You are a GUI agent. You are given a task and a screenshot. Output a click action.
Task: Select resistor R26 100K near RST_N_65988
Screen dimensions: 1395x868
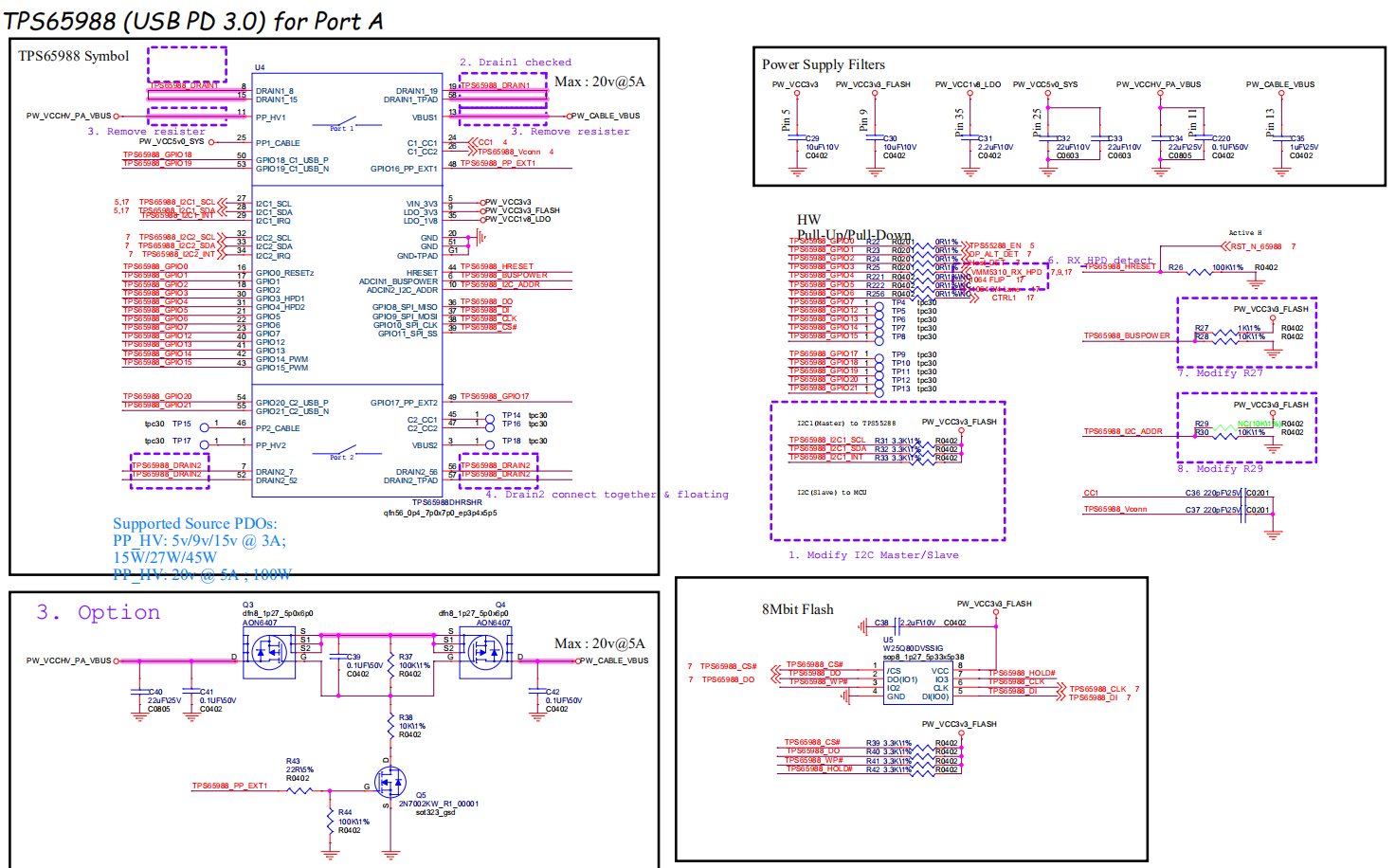coord(1200,271)
